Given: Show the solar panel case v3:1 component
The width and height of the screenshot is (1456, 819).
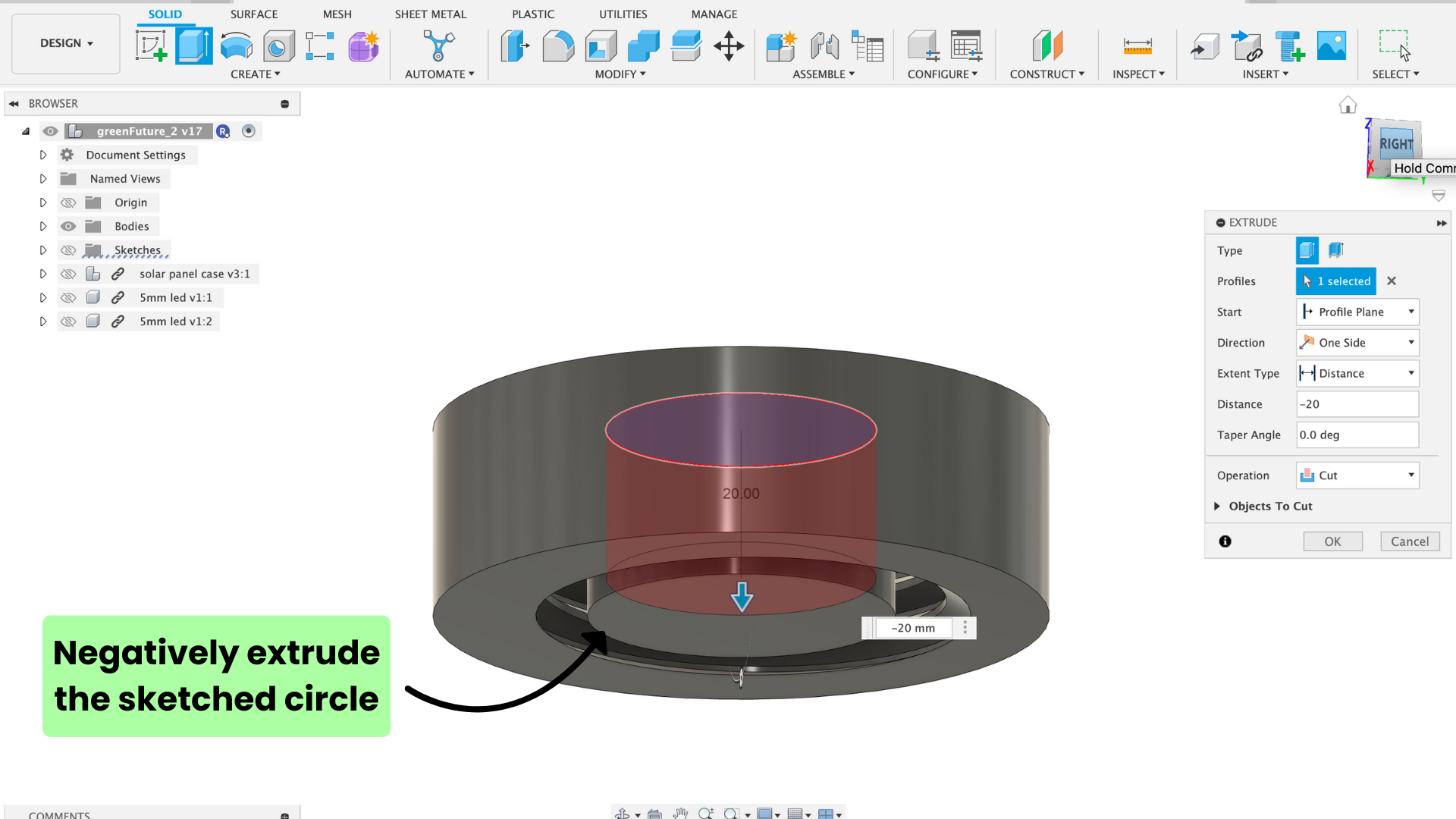Looking at the screenshot, I should (x=68, y=274).
